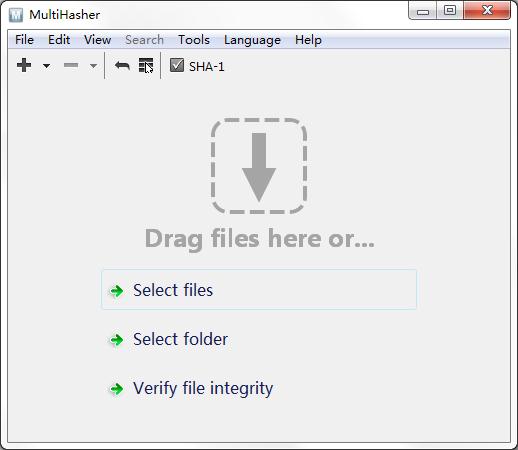518x450 pixels.
Task: Open the Remove dropdown arrow
Action: (x=94, y=66)
